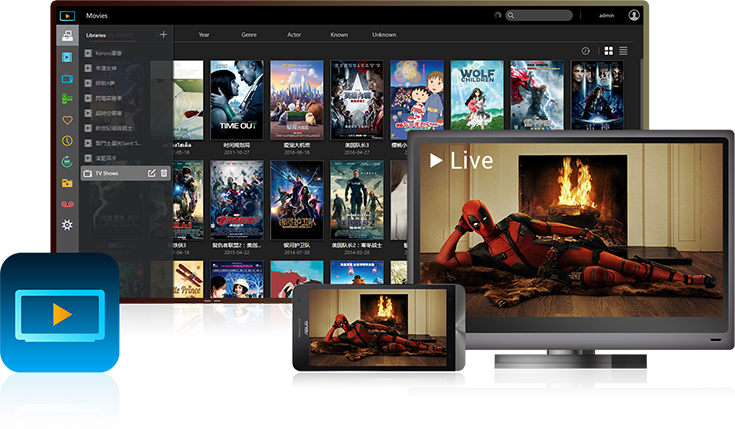Click the clock sort icon above posters
Viewport: 735px width, 429px height.
[585, 51]
